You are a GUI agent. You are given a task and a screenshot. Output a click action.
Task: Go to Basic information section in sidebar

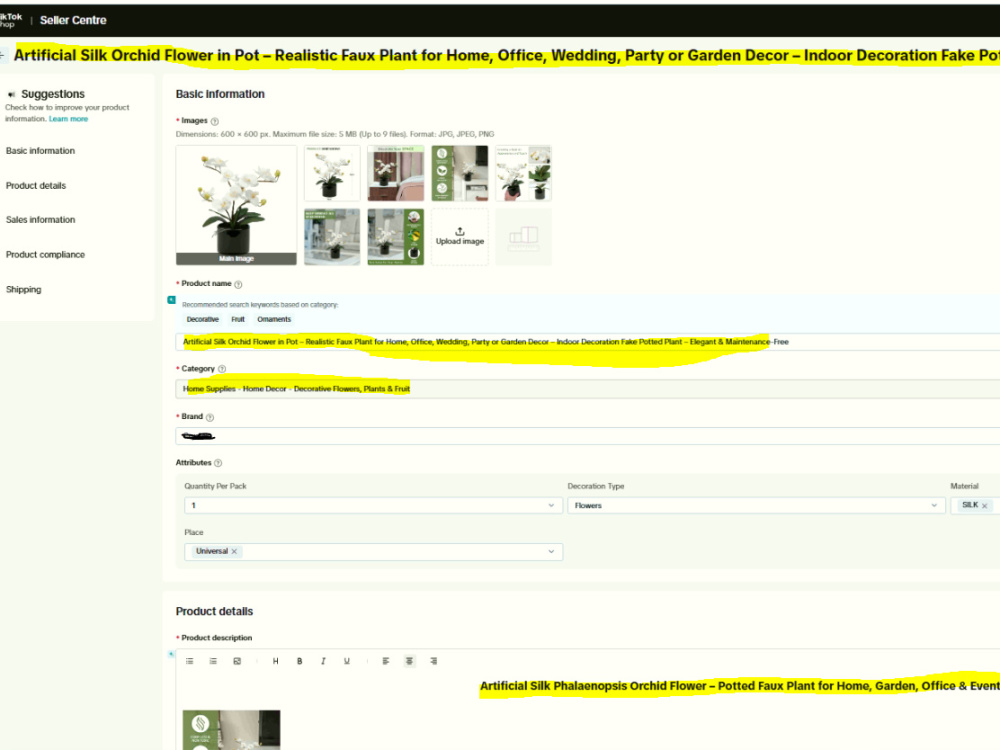pos(40,151)
